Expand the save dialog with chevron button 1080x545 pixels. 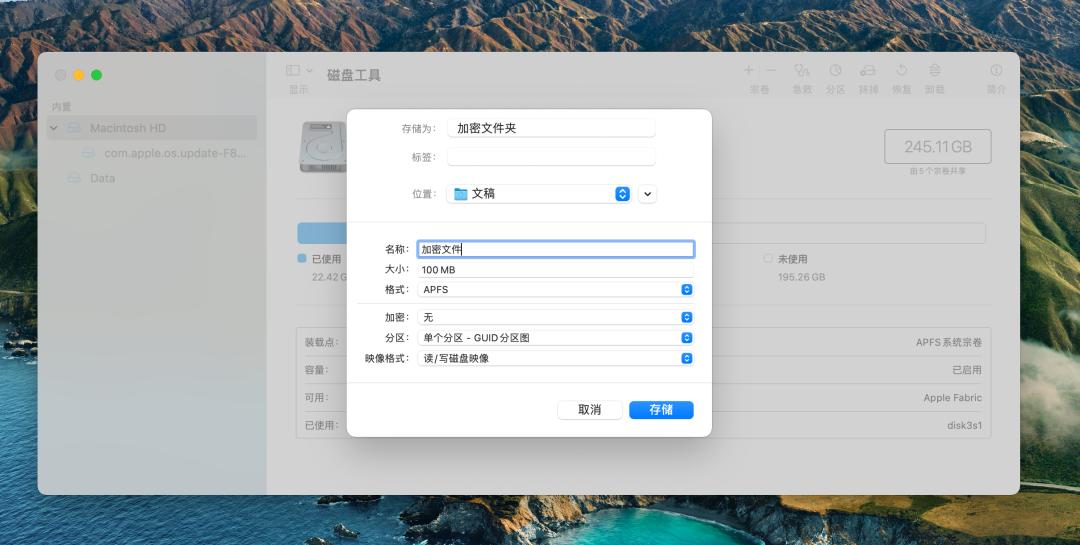coord(647,194)
